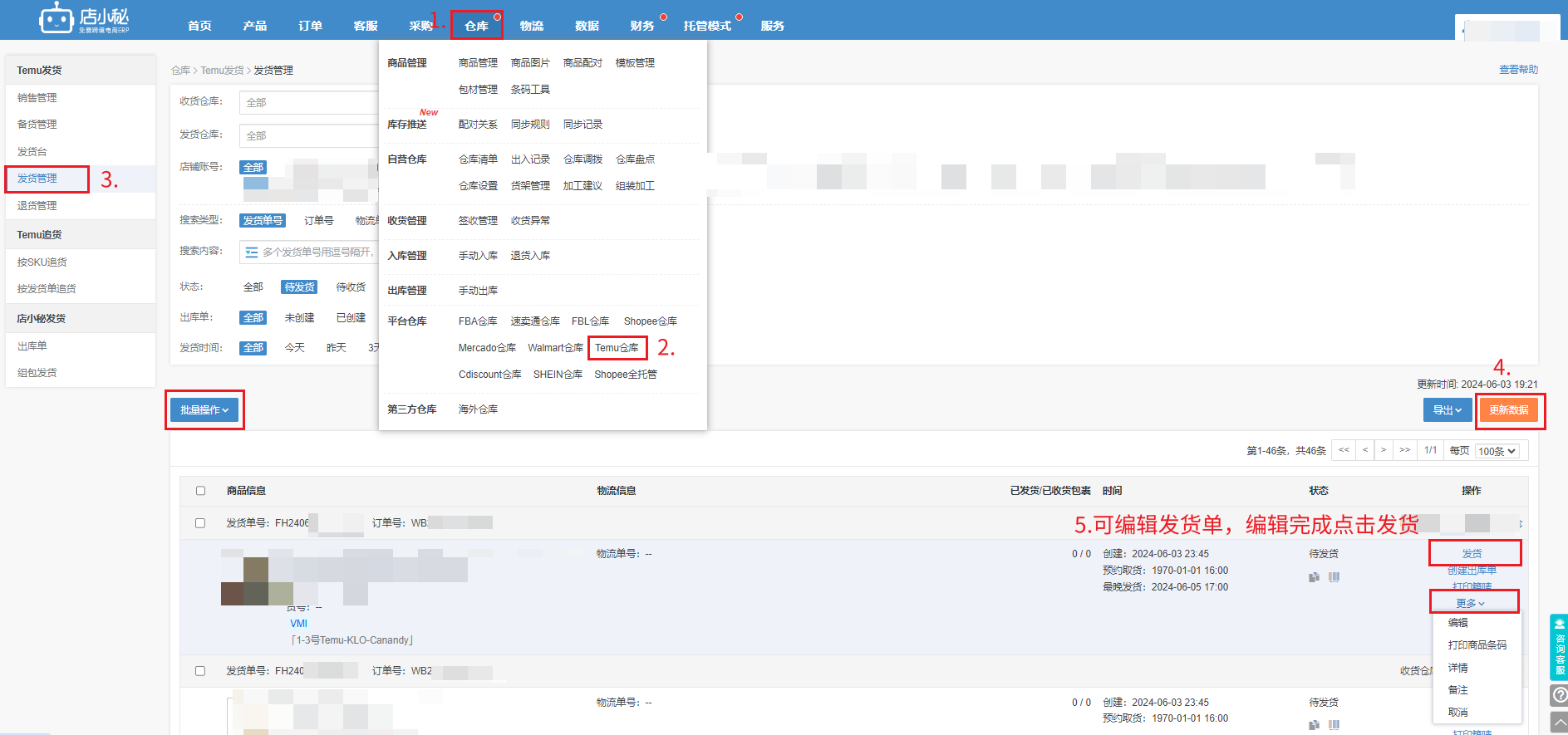Select 全部 in the 状态 filter row
Image resolution: width=1568 pixels, height=735 pixels.
click(x=253, y=287)
